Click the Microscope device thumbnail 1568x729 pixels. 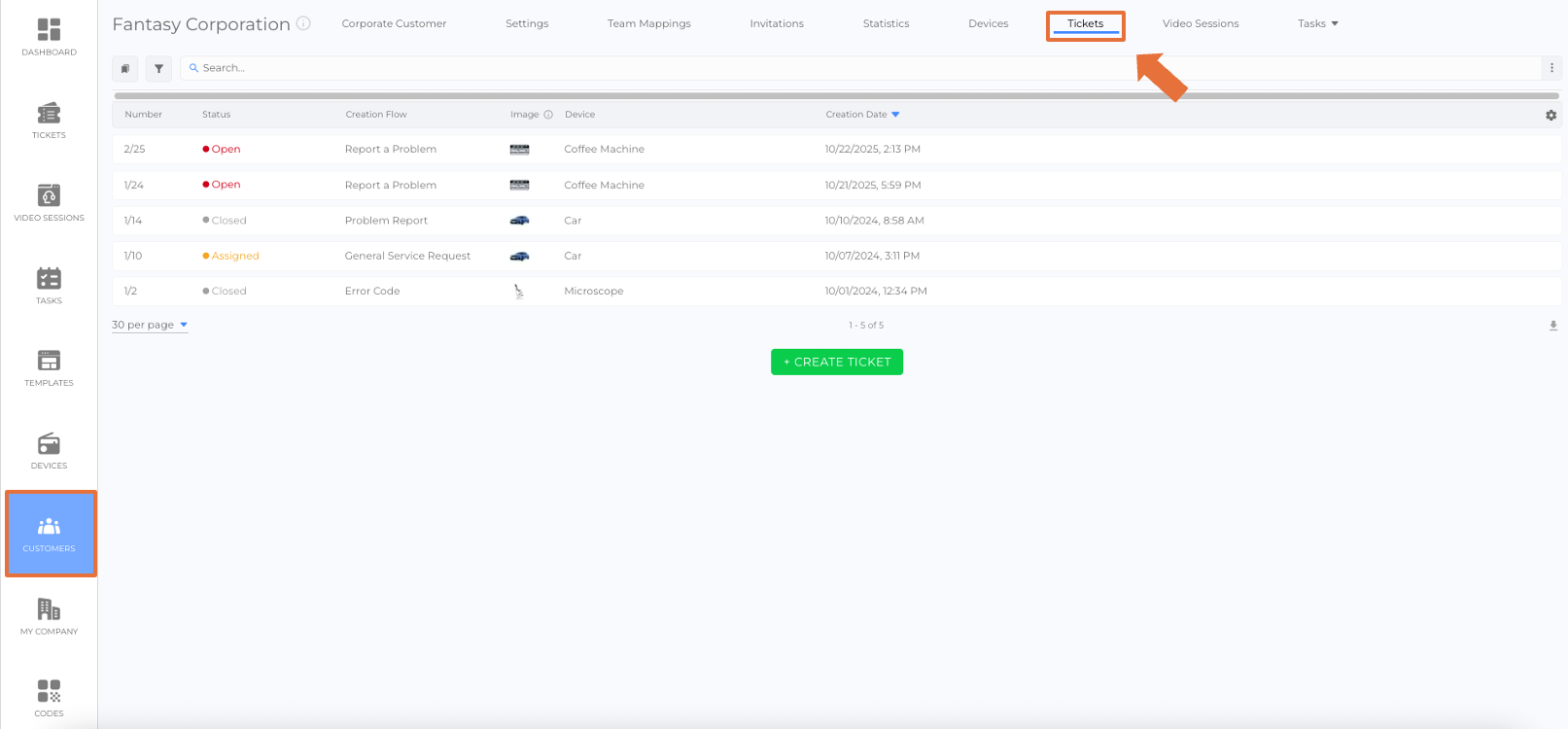click(519, 292)
